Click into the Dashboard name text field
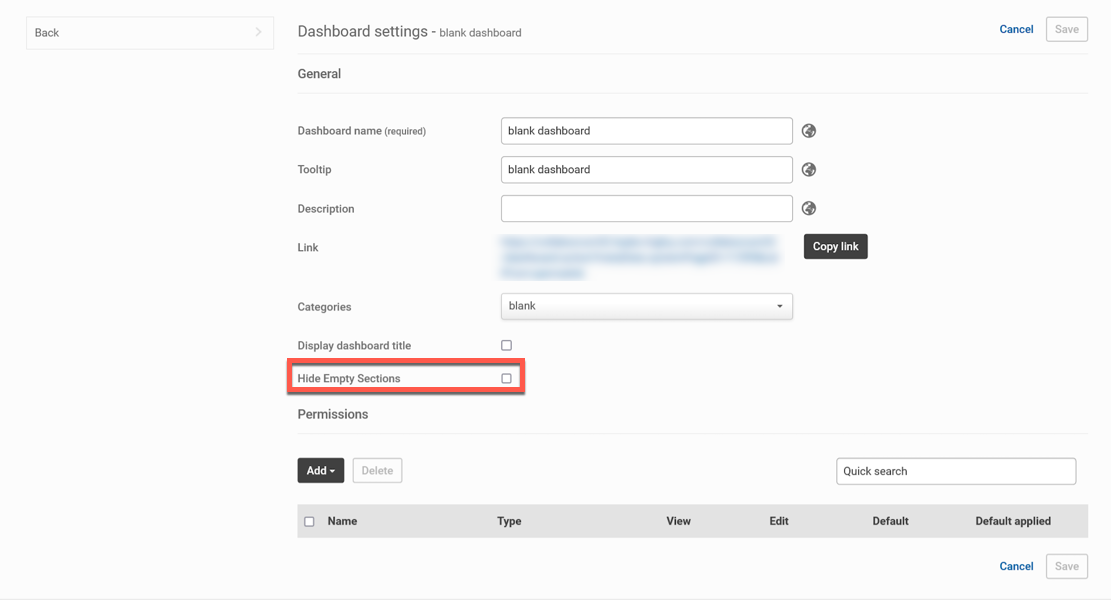This screenshot has height=600, width=1111. coord(646,131)
